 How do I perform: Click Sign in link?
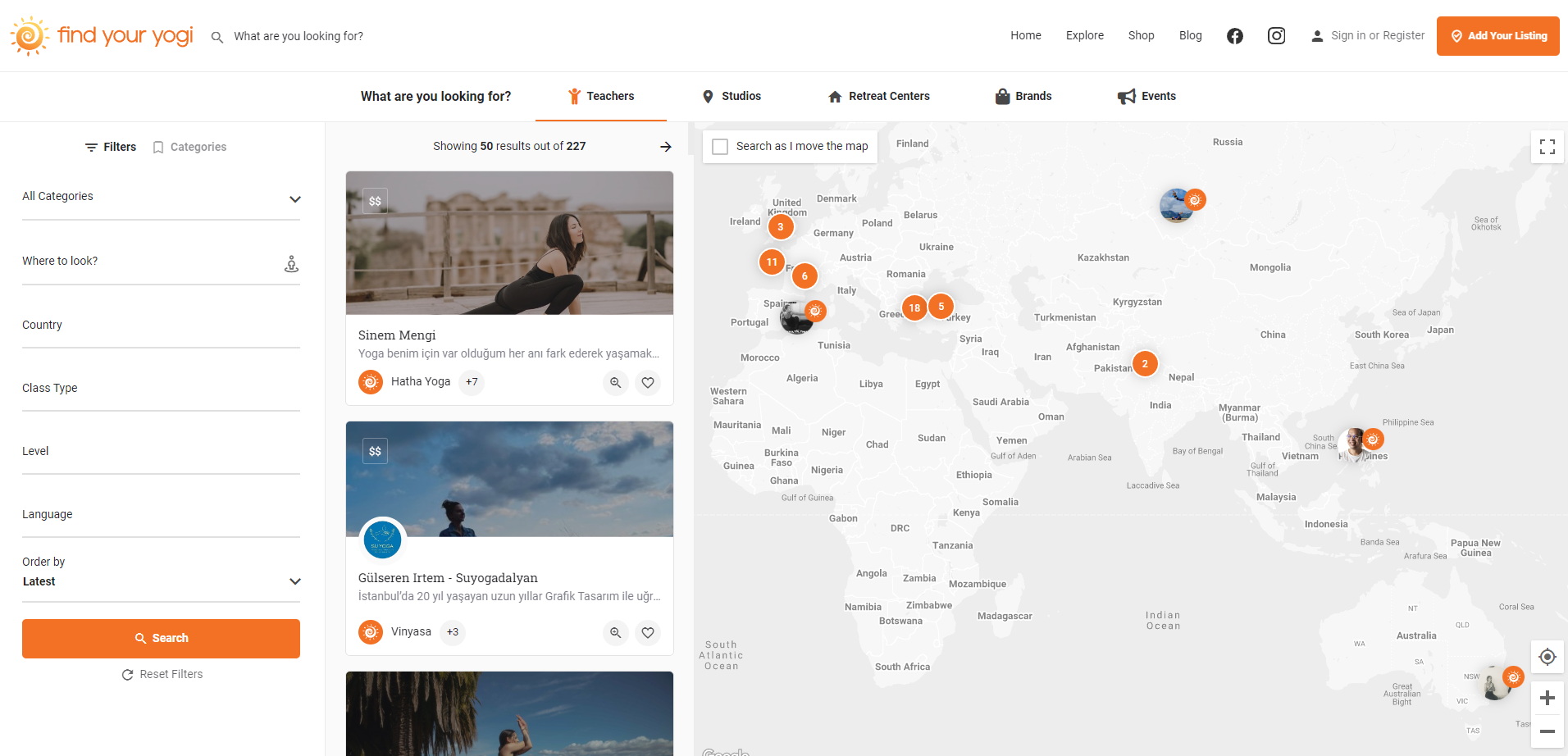pos(1348,36)
